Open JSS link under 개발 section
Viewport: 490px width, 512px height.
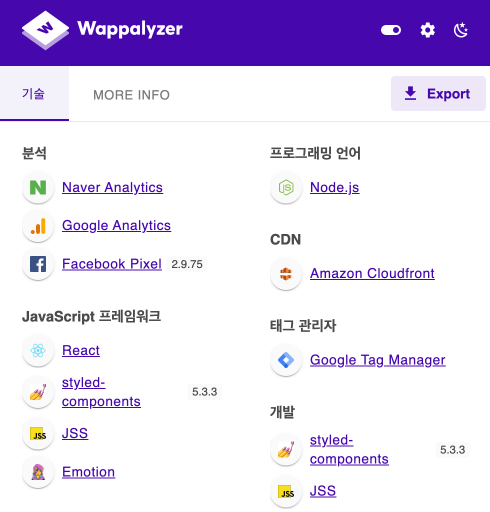click(323, 491)
